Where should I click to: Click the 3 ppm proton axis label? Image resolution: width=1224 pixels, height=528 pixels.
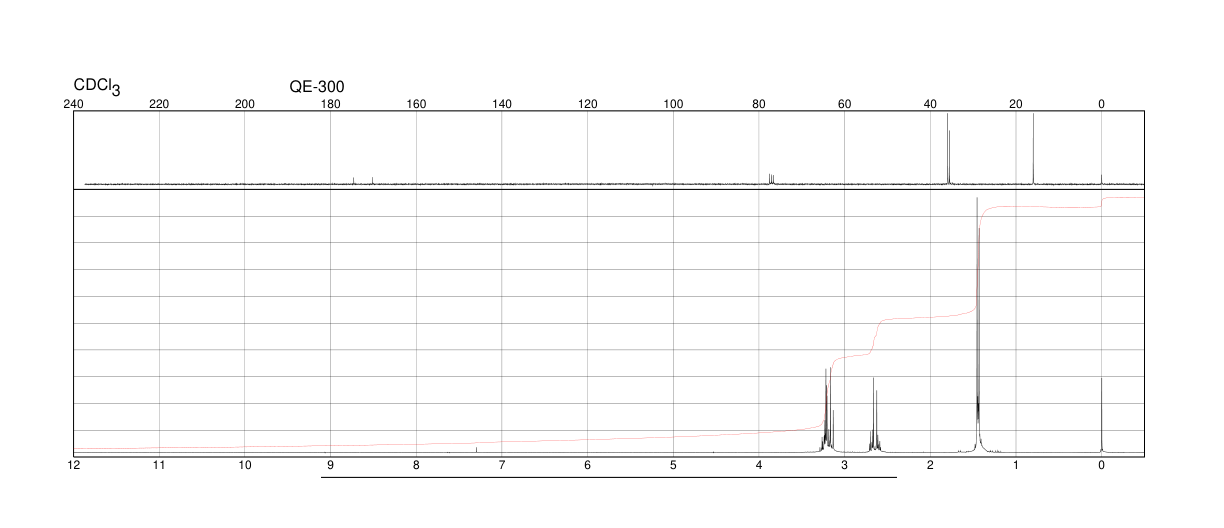844,466
